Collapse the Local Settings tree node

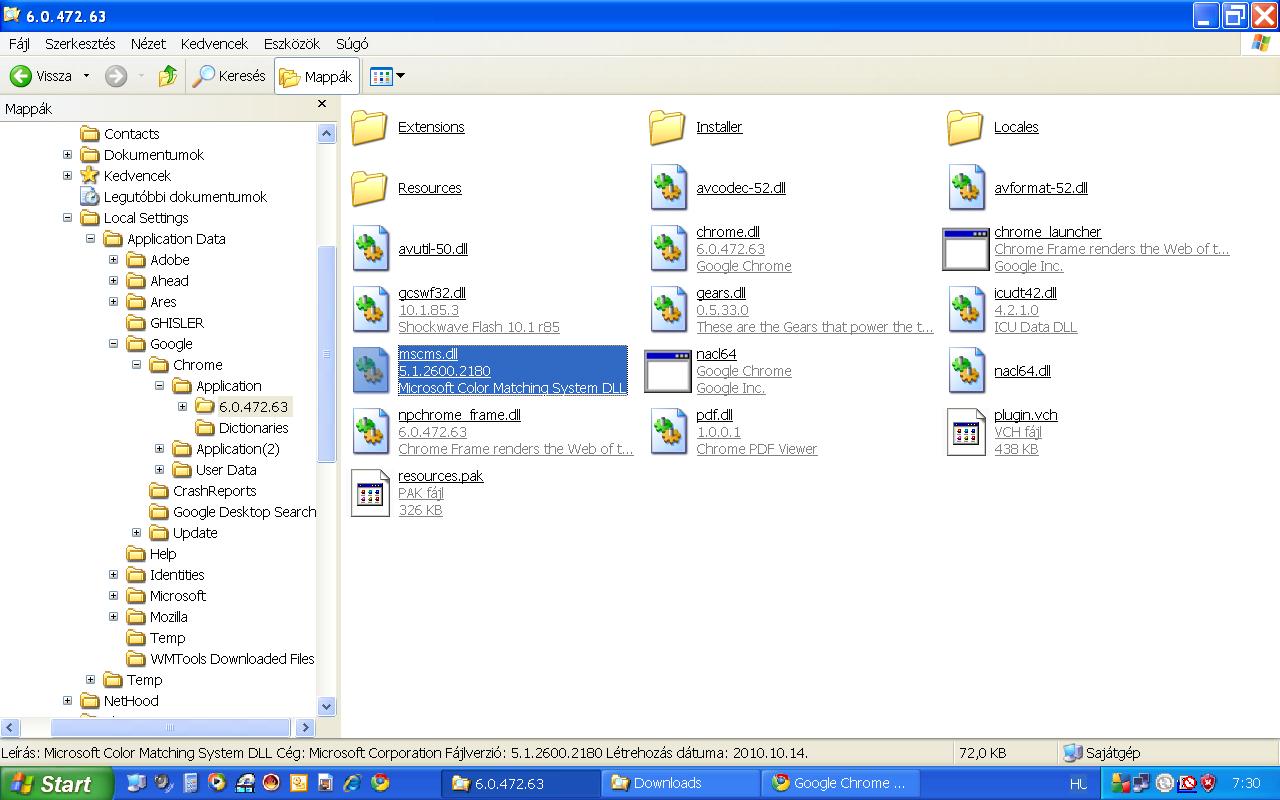tap(67, 218)
